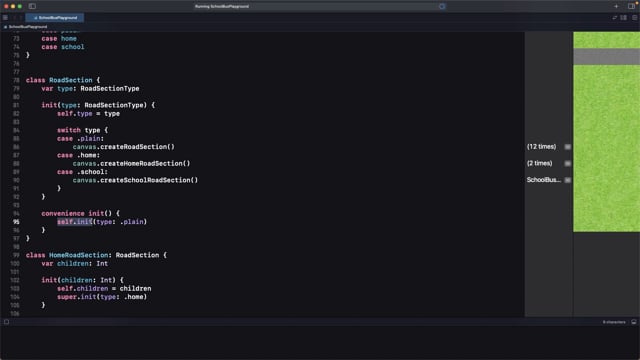Open the related items grid icon
The height and width of the screenshot is (360, 640).
click(x=5, y=18)
